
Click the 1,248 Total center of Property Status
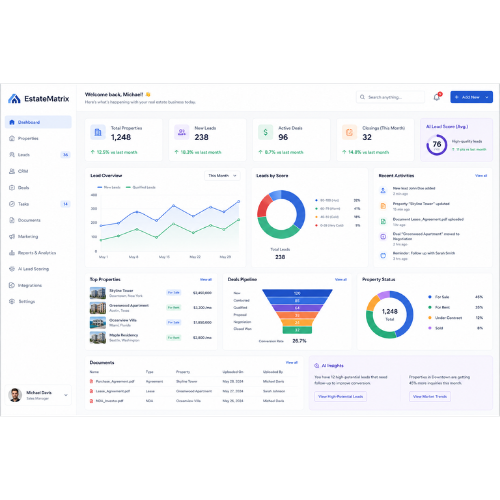[390, 314]
